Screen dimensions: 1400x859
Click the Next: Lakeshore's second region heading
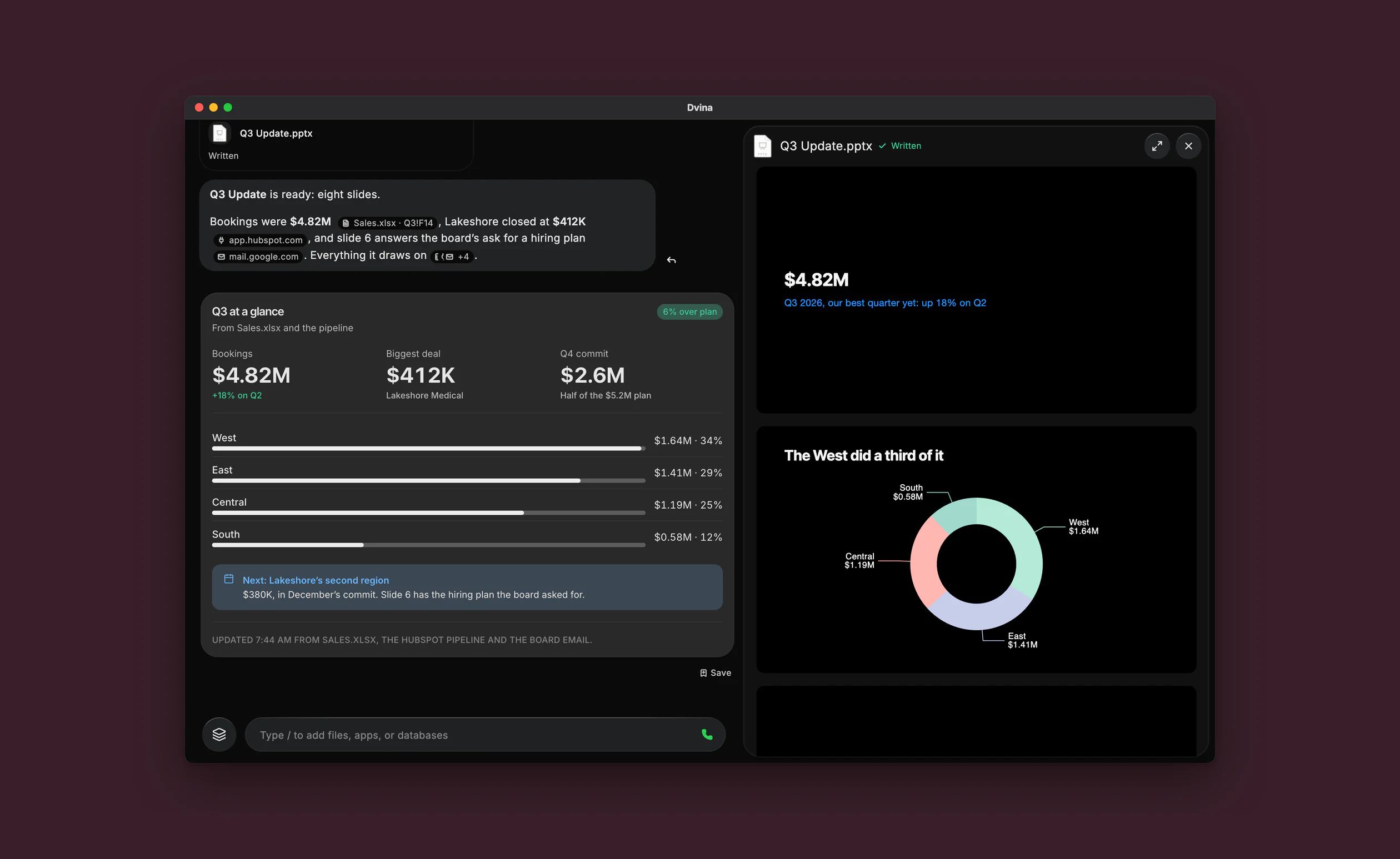click(x=316, y=580)
